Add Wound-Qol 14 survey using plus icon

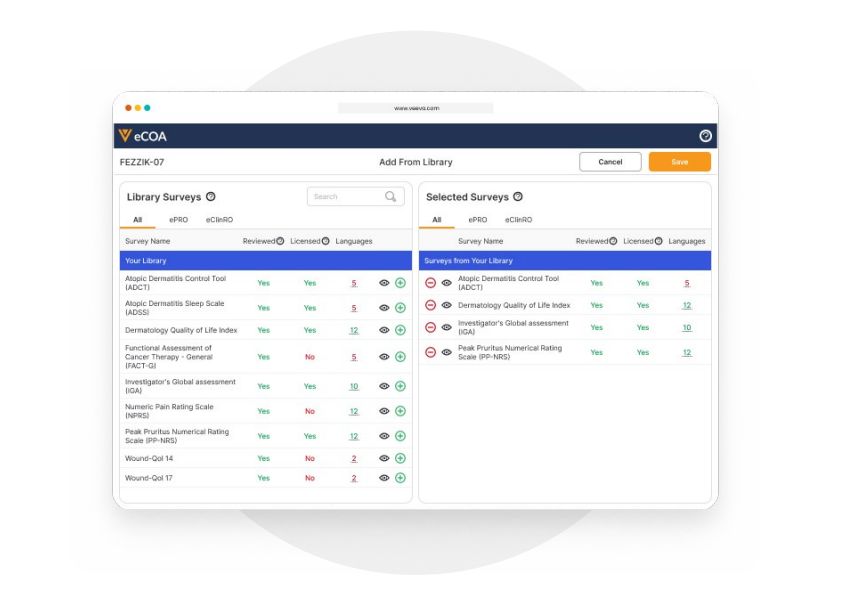click(400, 458)
